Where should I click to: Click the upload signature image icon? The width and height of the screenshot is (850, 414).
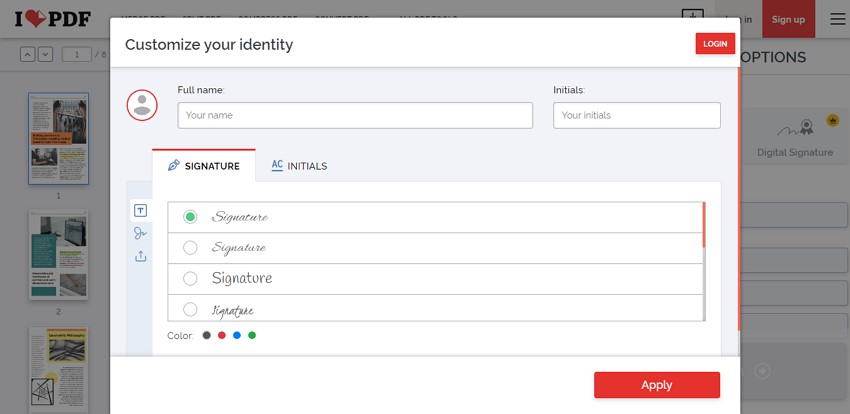tap(141, 256)
